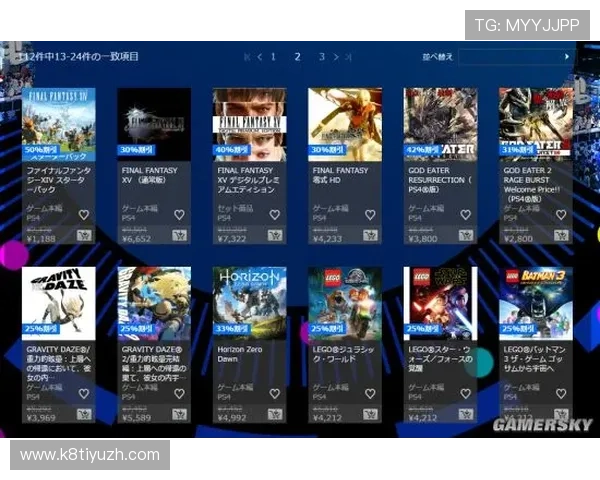Open FINAL FANTASY Type-0 HD cover image
Viewport: 600px width, 480px height.
coord(345,124)
